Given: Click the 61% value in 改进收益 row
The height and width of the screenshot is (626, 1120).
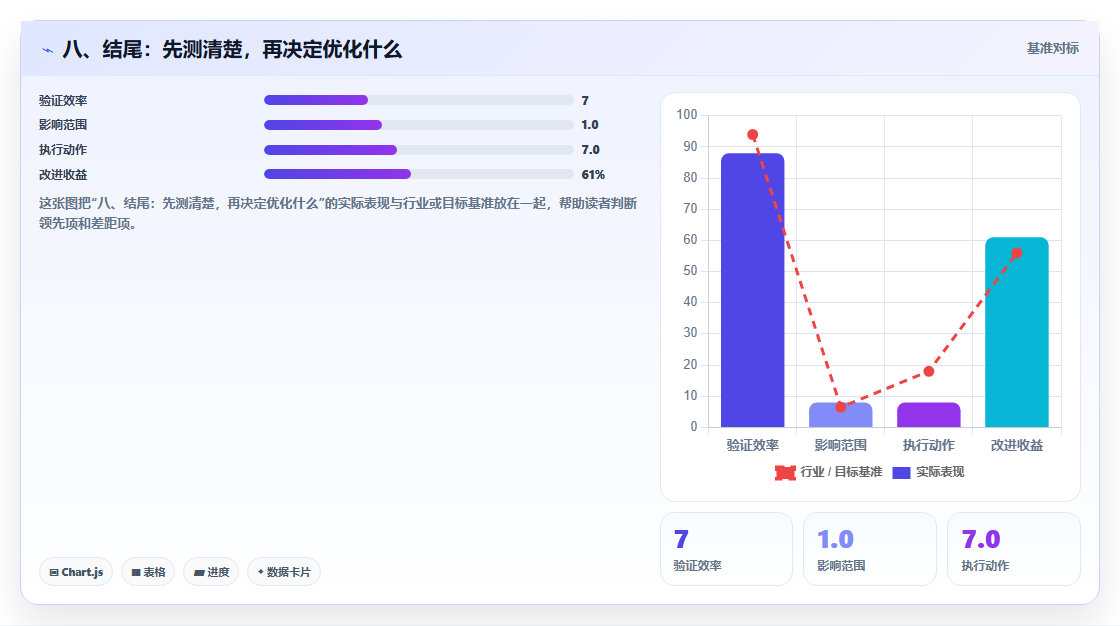Looking at the screenshot, I should point(593,174).
